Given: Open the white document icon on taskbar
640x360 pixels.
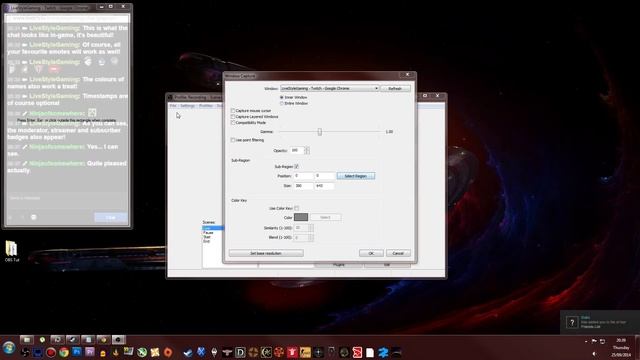Looking at the screenshot, I should pos(370,352).
